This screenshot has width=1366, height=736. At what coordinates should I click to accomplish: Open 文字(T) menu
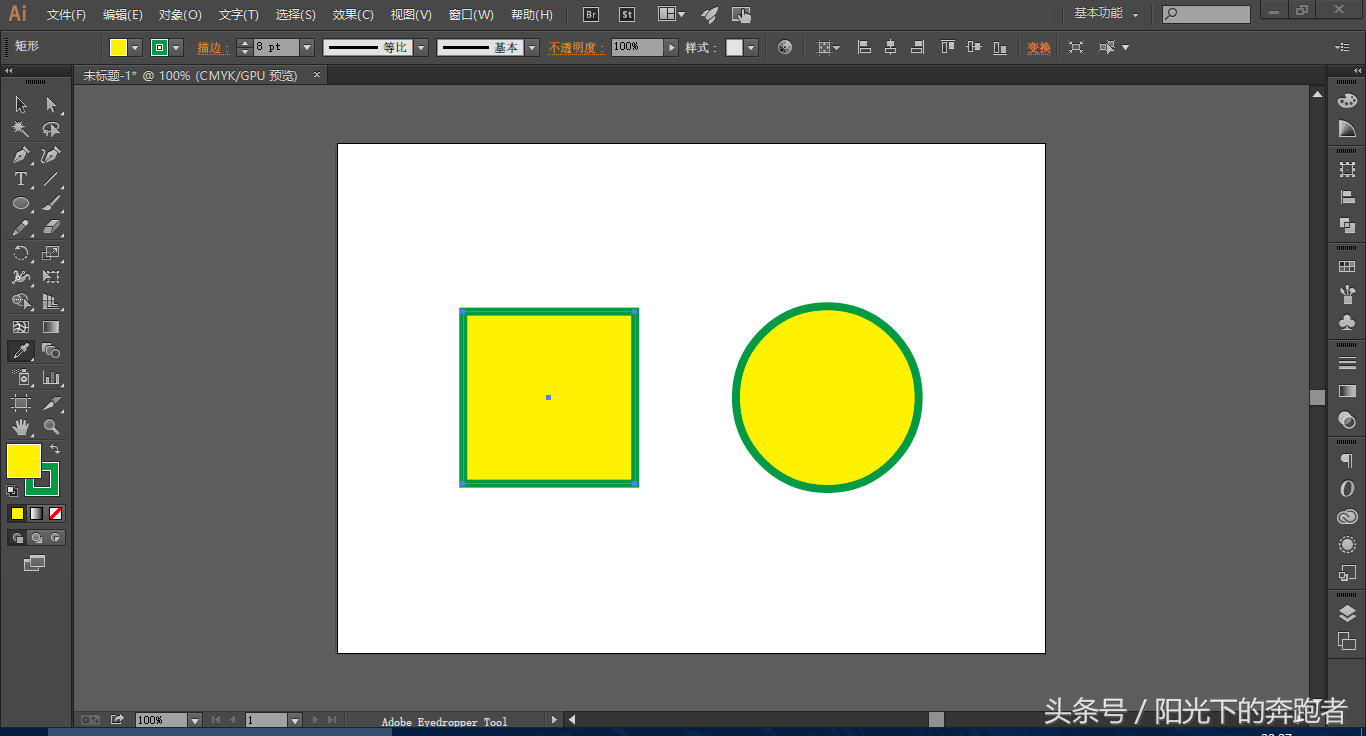click(239, 15)
